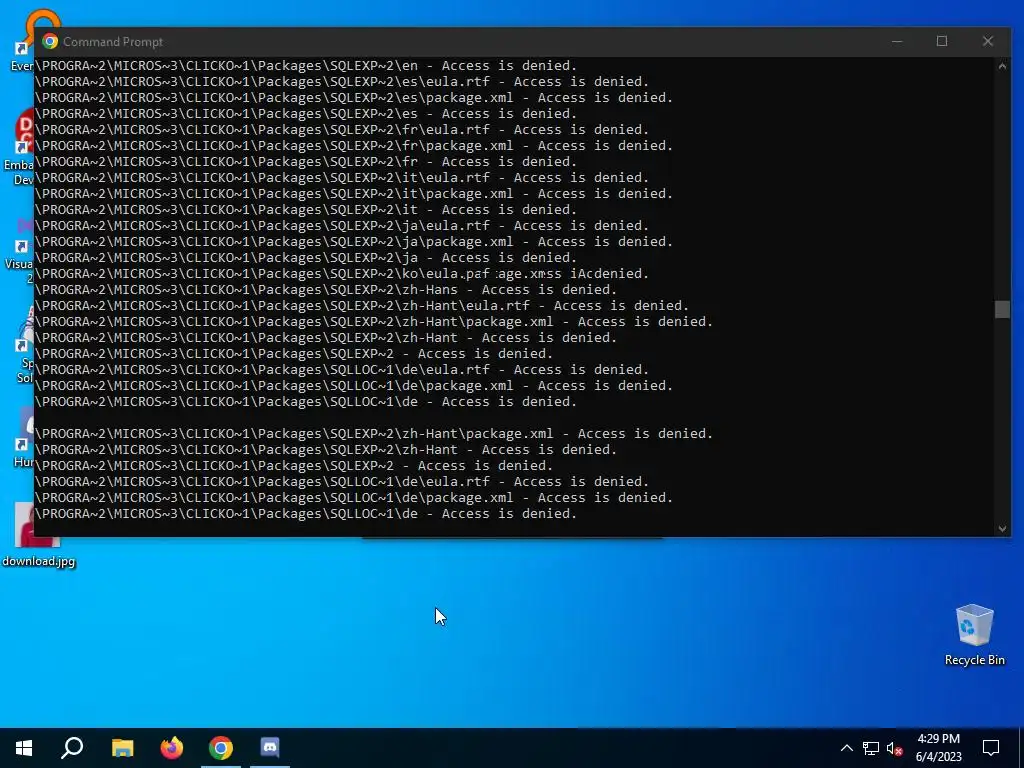Close the Command Prompt window
Image resolution: width=1024 pixels, height=768 pixels.
tap(987, 41)
